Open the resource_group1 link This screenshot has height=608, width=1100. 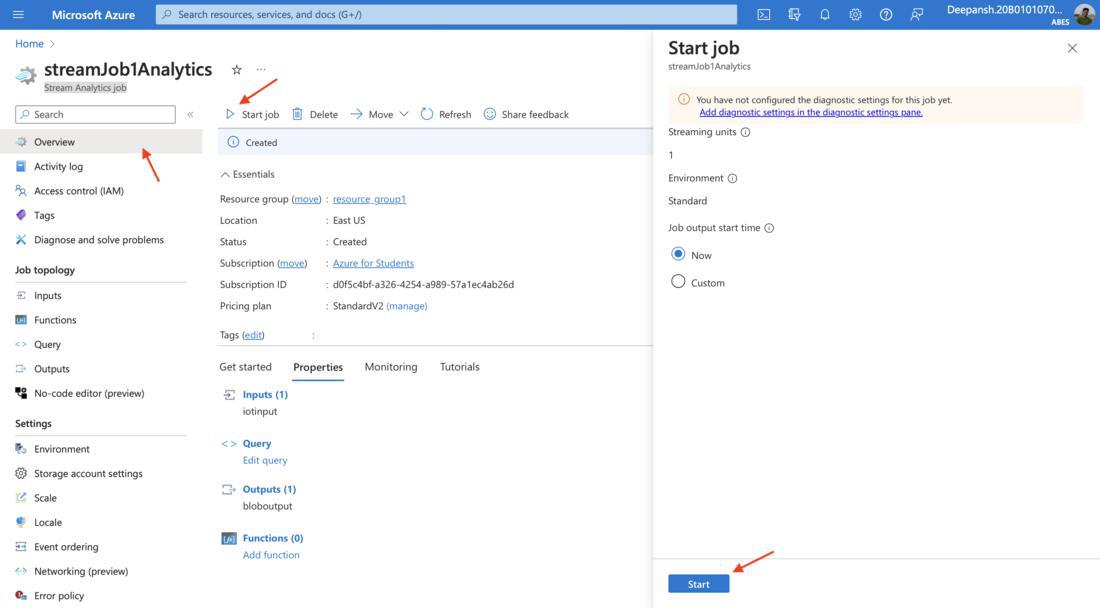point(369,199)
